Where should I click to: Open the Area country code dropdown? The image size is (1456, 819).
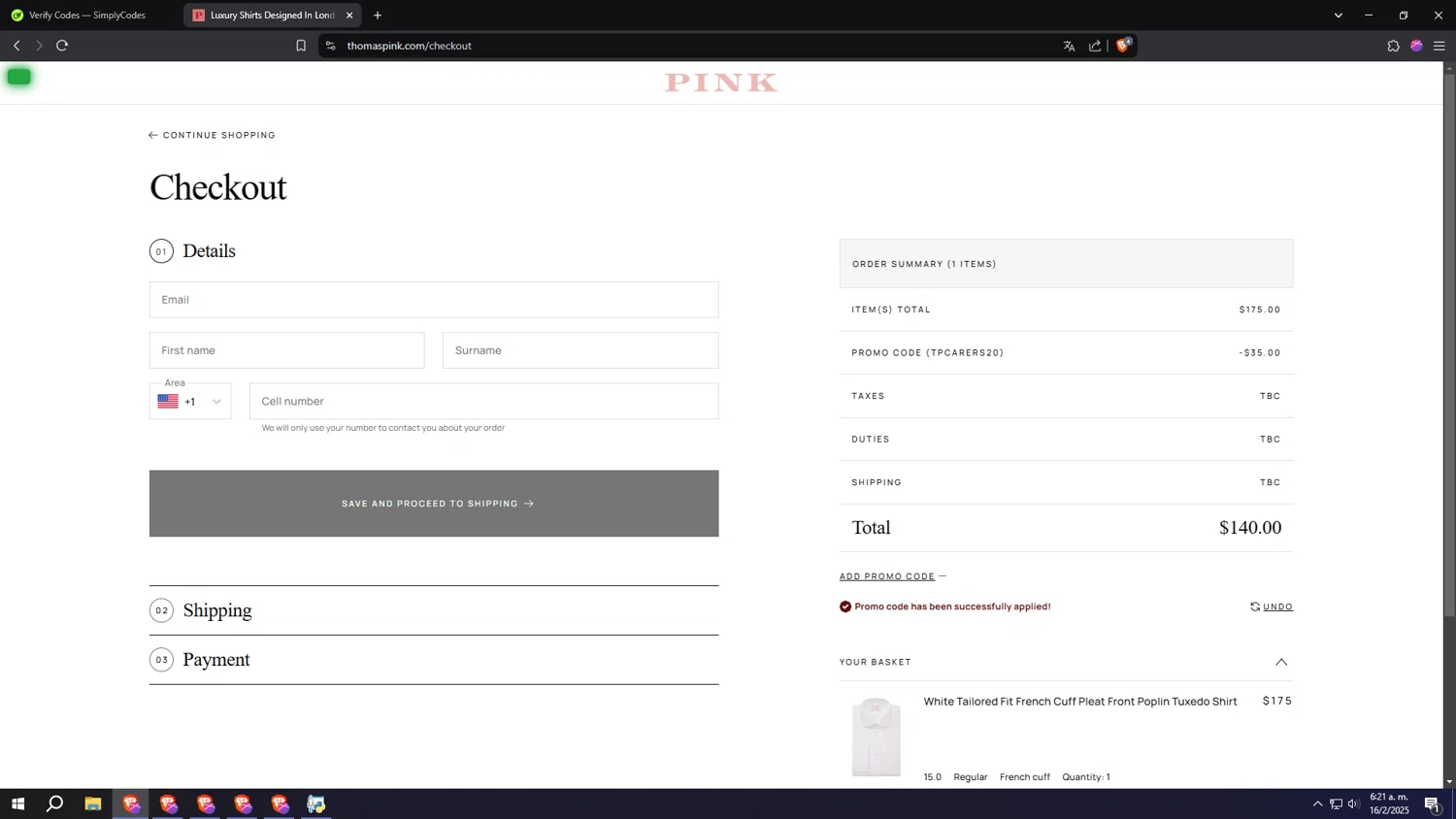tap(190, 402)
